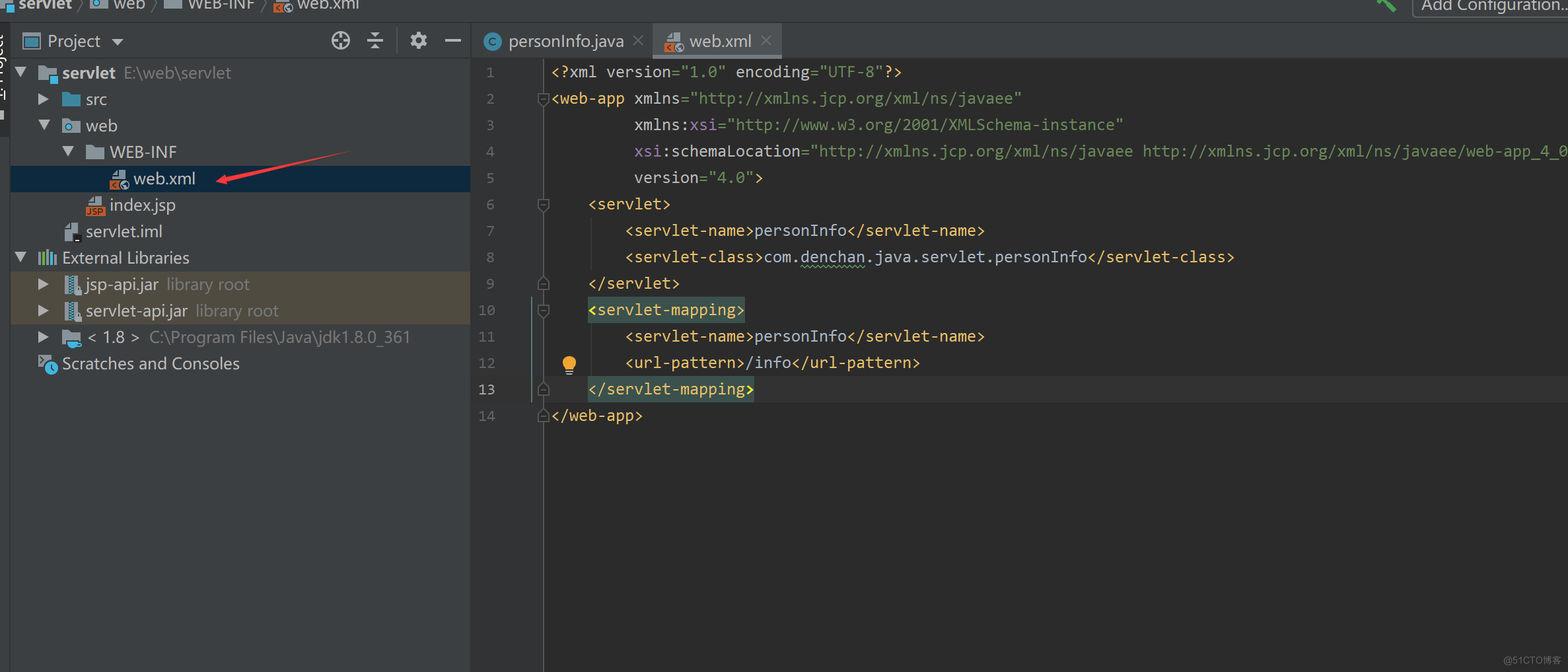Expand the JDK 1.8 library node
Screen dimensions: 1568x672
(44, 337)
